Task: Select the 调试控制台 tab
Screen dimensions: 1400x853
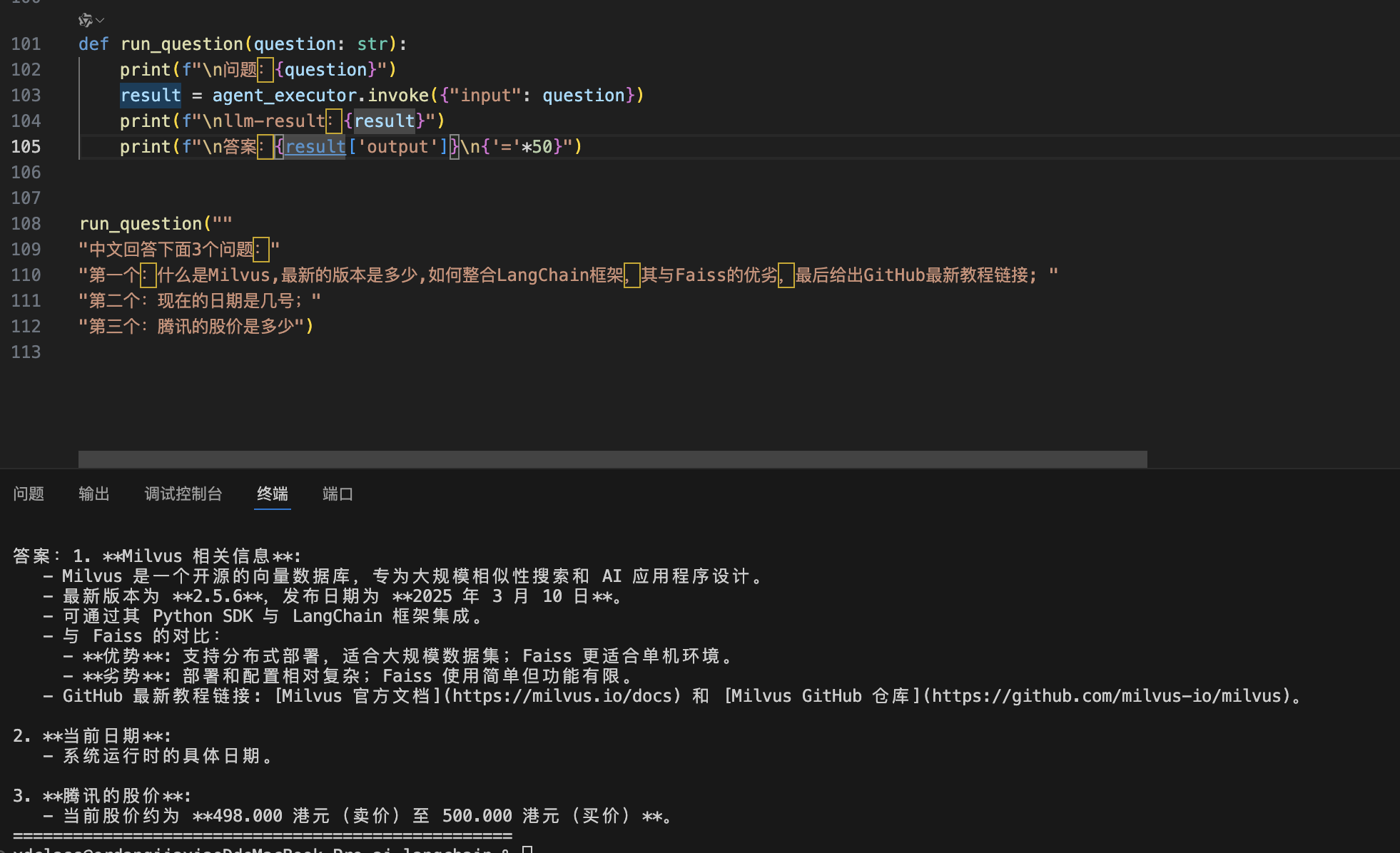Action: 183,494
